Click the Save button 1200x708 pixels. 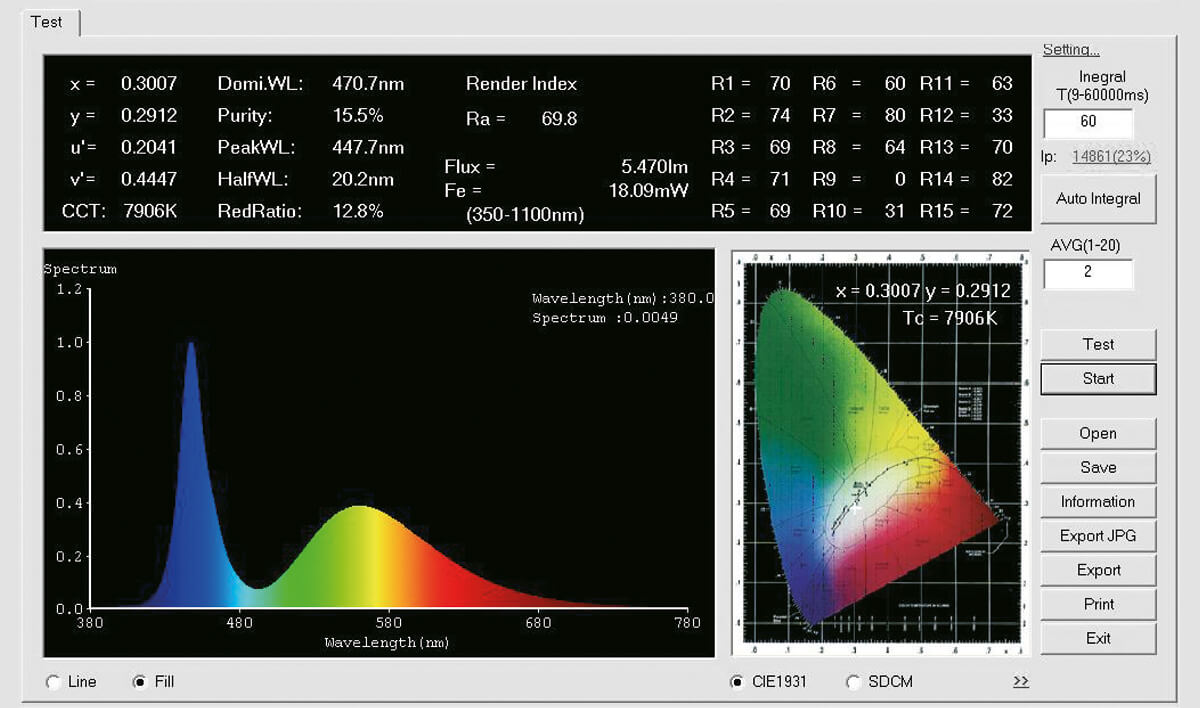[x=1098, y=467]
